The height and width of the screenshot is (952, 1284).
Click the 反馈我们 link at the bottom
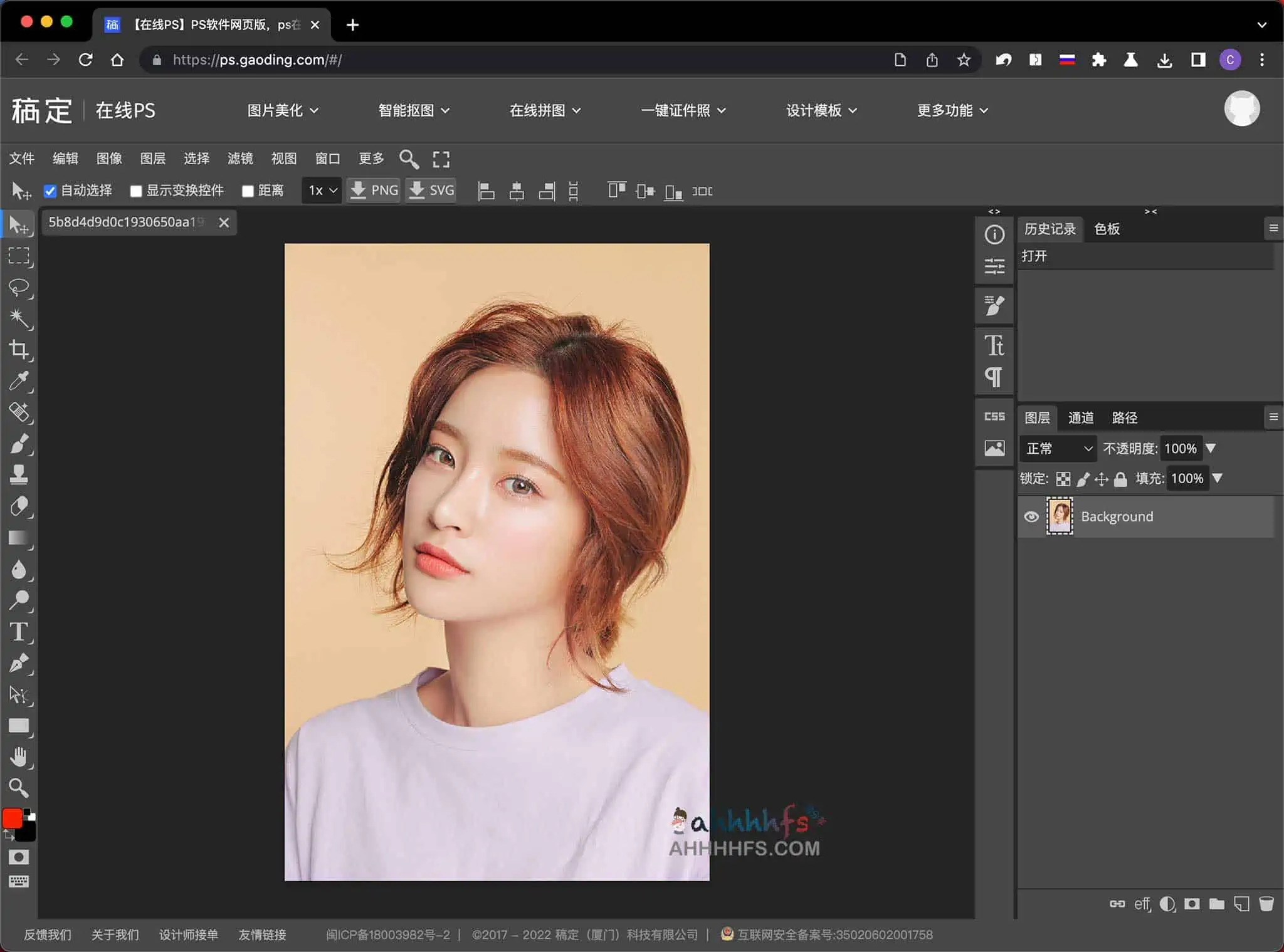coord(47,934)
